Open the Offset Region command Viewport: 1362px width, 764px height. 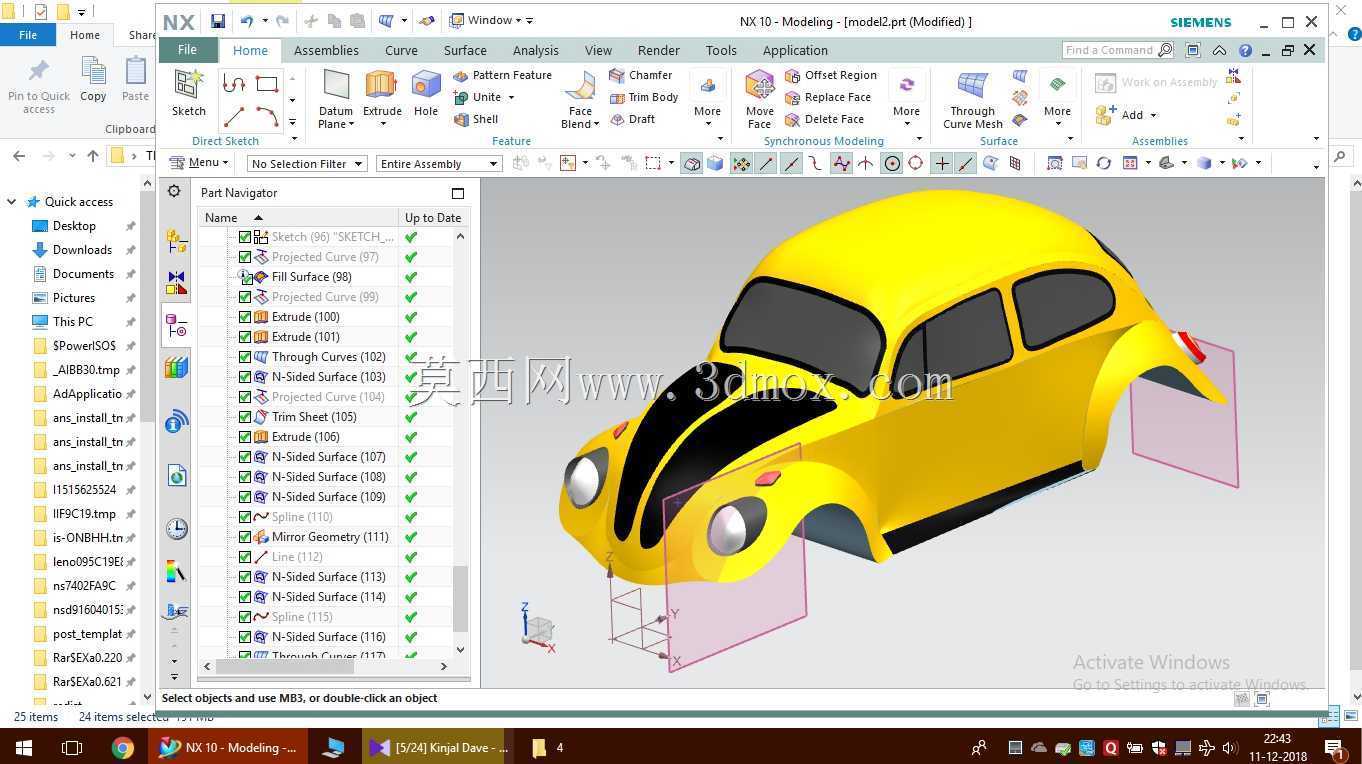click(x=831, y=75)
